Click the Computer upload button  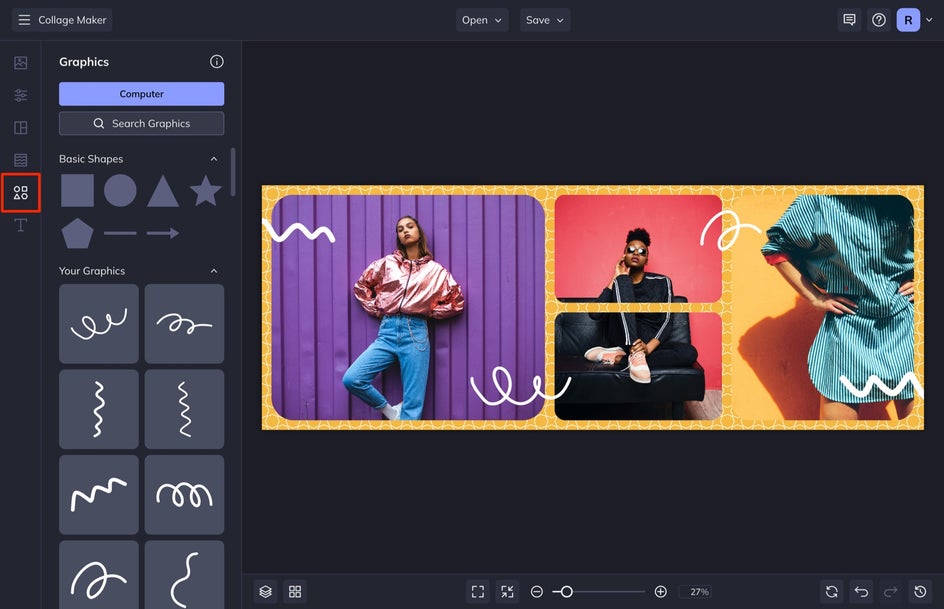[141, 94]
